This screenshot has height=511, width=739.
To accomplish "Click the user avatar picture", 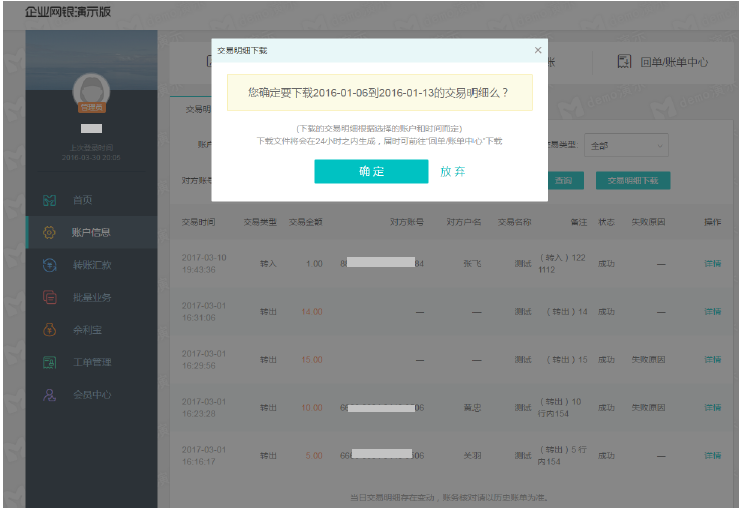I will coord(91,91).
